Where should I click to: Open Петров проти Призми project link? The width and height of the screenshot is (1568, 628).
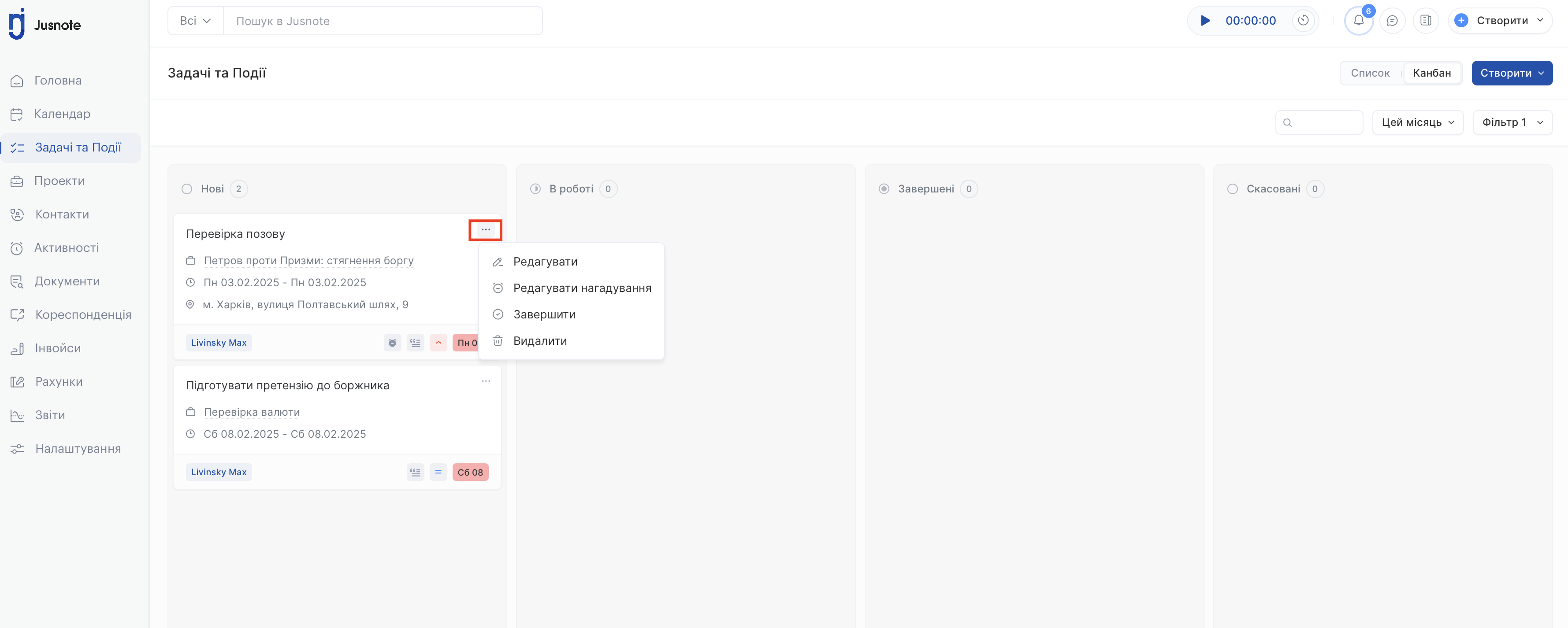[308, 260]
